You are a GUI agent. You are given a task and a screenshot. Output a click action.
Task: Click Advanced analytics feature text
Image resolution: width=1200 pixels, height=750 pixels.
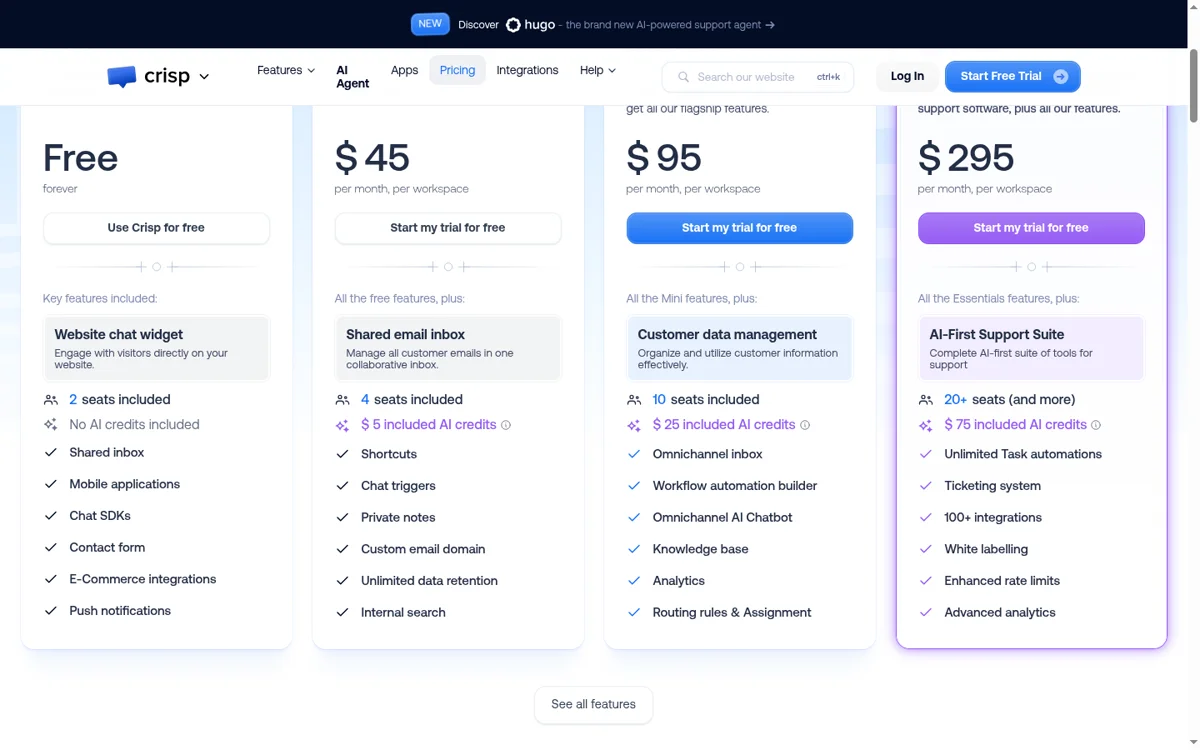pyautogui.click(x=1000, y=612)
